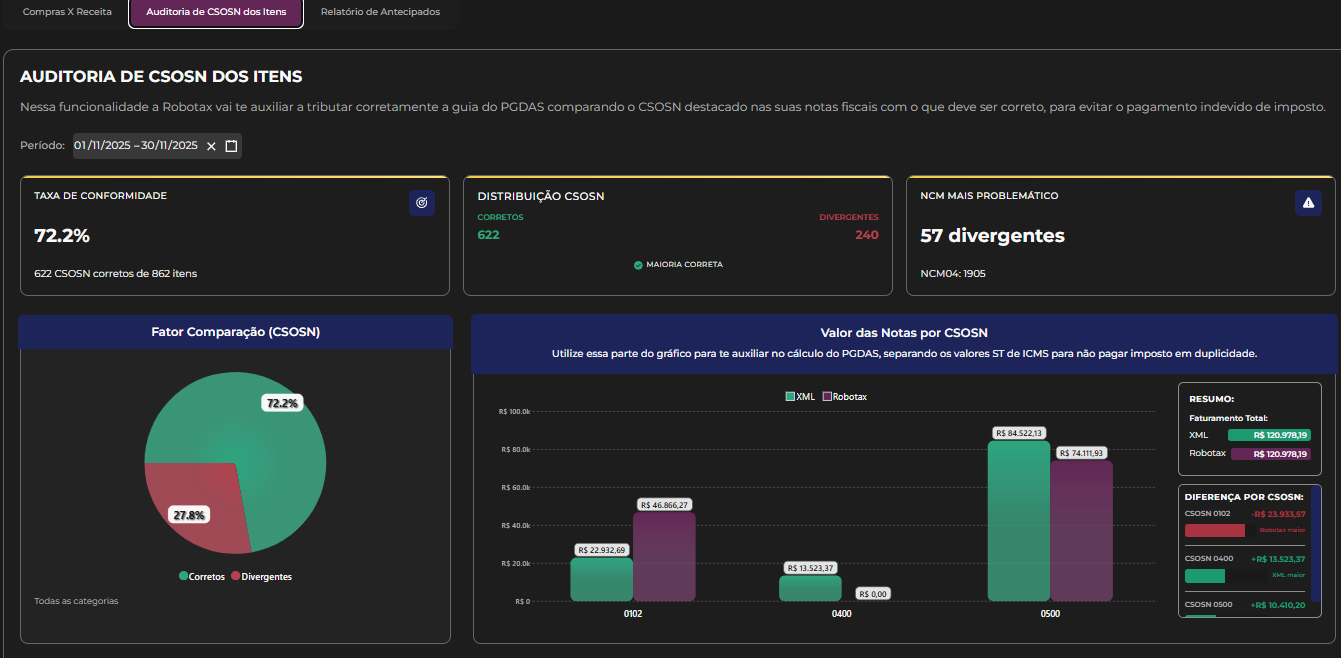Image resolution: width=1341 pixels, height=658 pixels.
Task: Click the Diferença por CSOSN scrollbar
Action: click(1315, 550)
